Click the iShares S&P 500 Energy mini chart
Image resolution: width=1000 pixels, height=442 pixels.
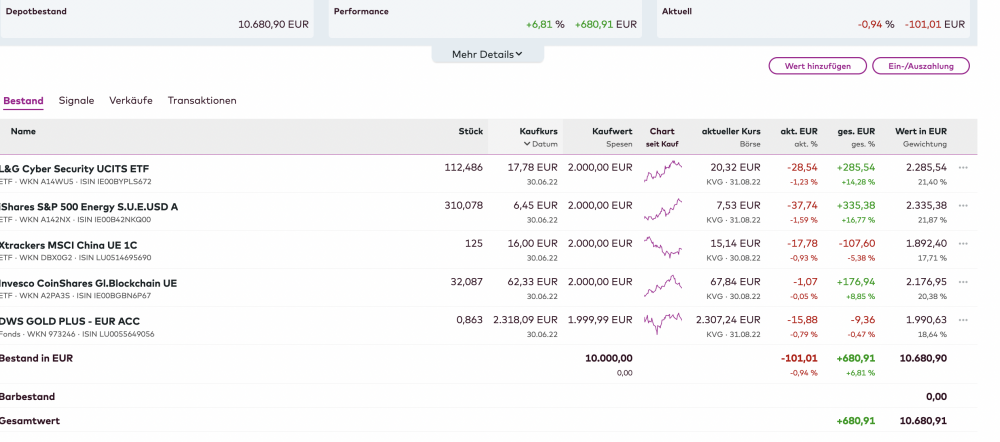pos(662,211)
